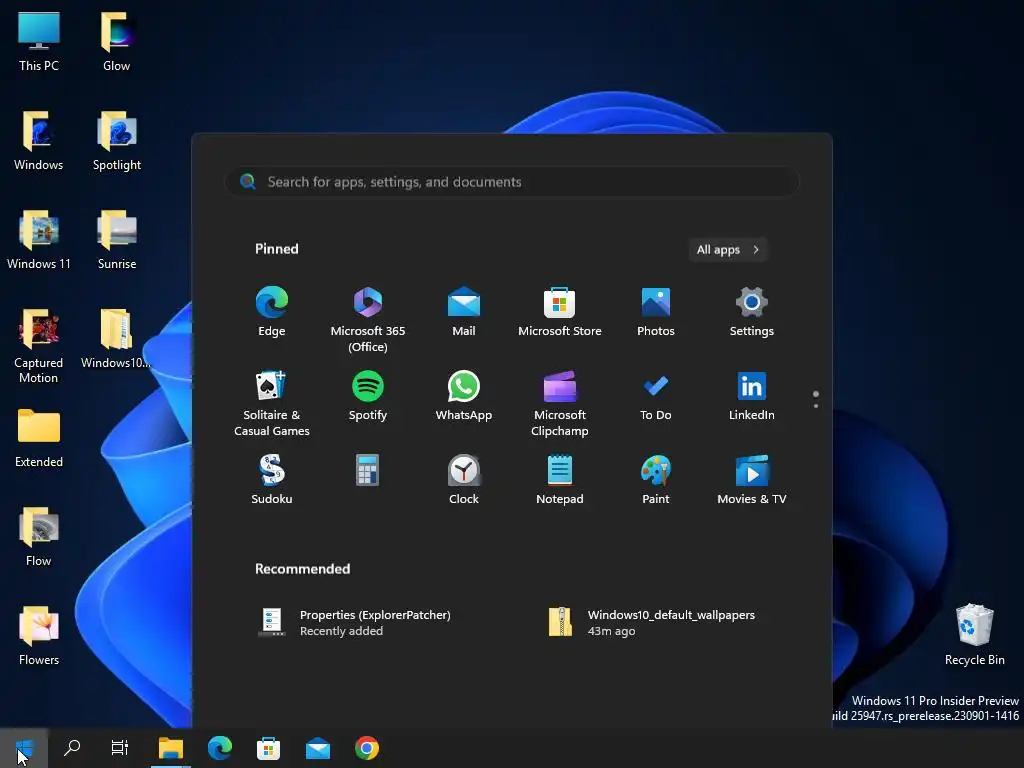Select the Glow folder on desktop
The image size is (1024, 768).
[116, 41]
